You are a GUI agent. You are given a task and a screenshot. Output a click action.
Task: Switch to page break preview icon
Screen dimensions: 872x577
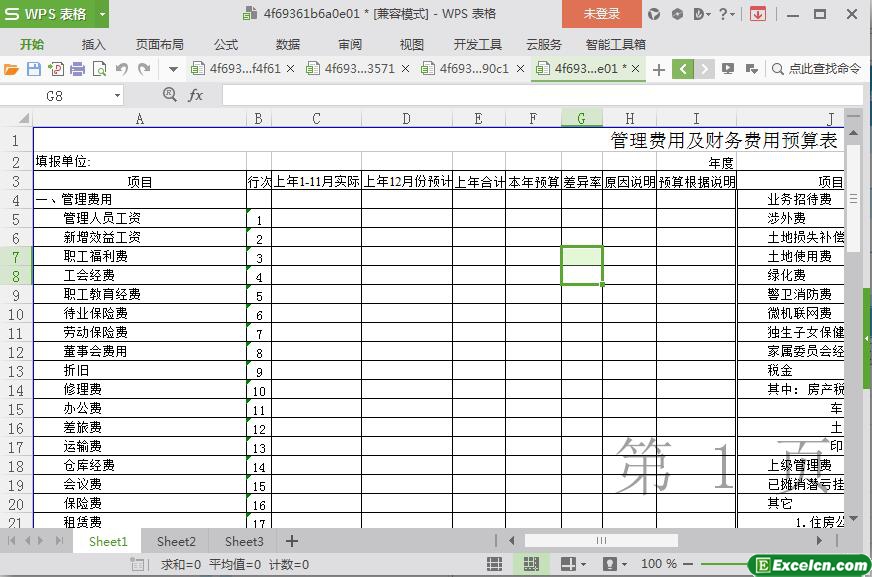(x=531, y=564)
